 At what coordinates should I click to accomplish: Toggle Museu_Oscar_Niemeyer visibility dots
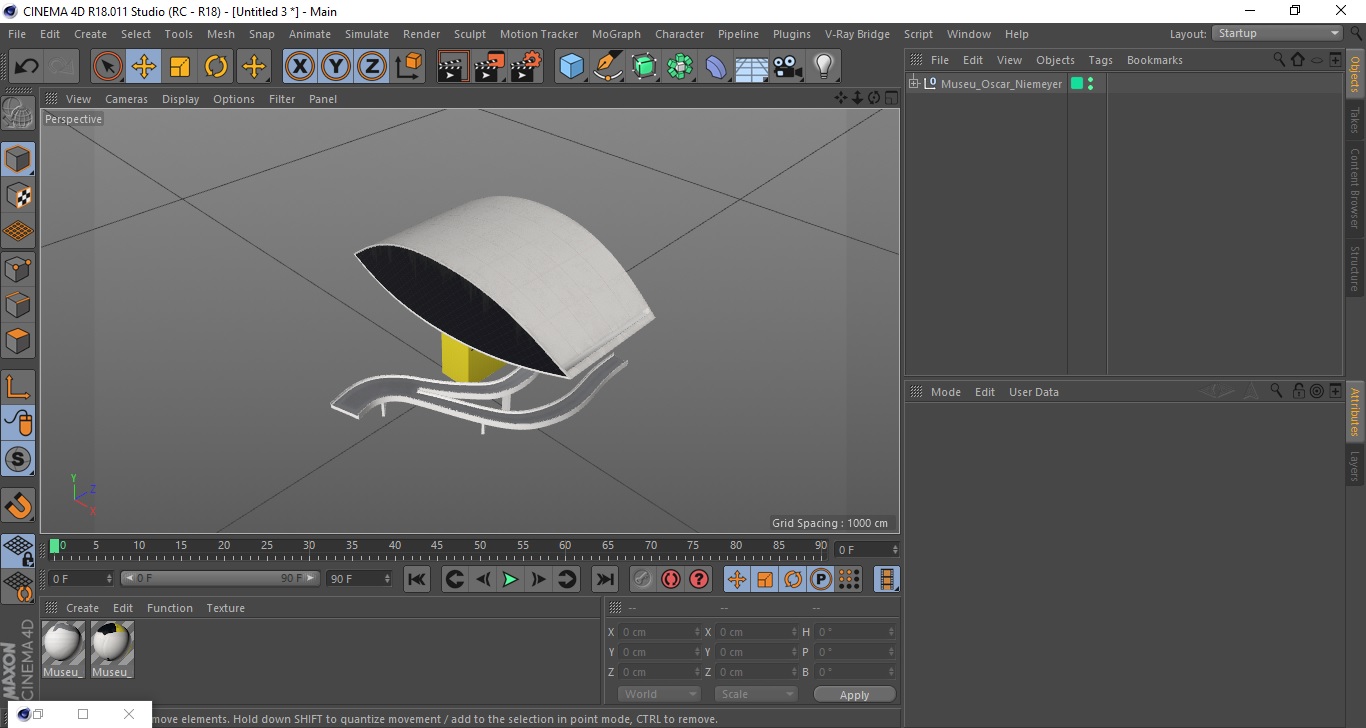tap(1090, 84)
